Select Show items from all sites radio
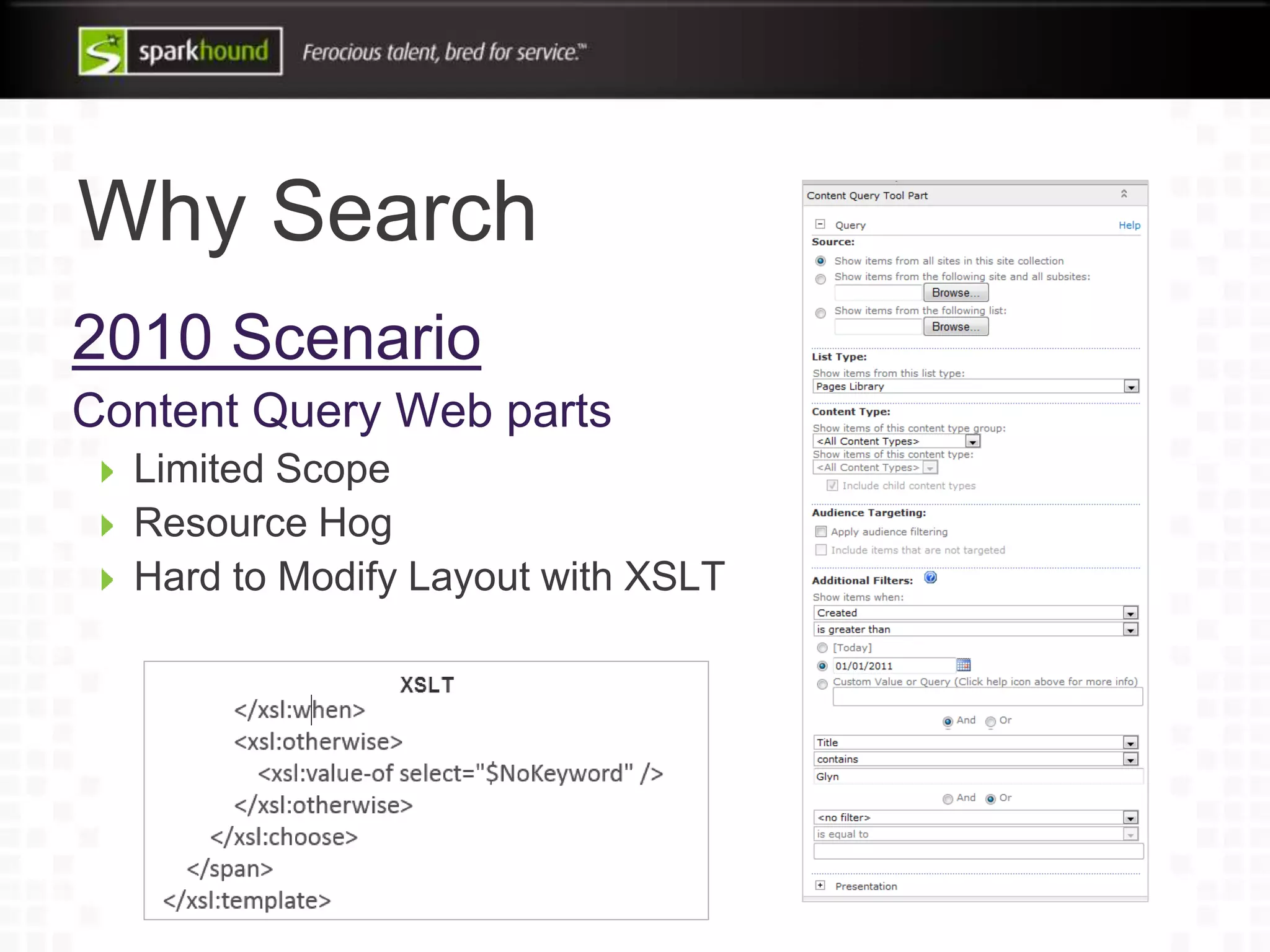Viewport: 1270px width, 952px height. click(820, 261)
